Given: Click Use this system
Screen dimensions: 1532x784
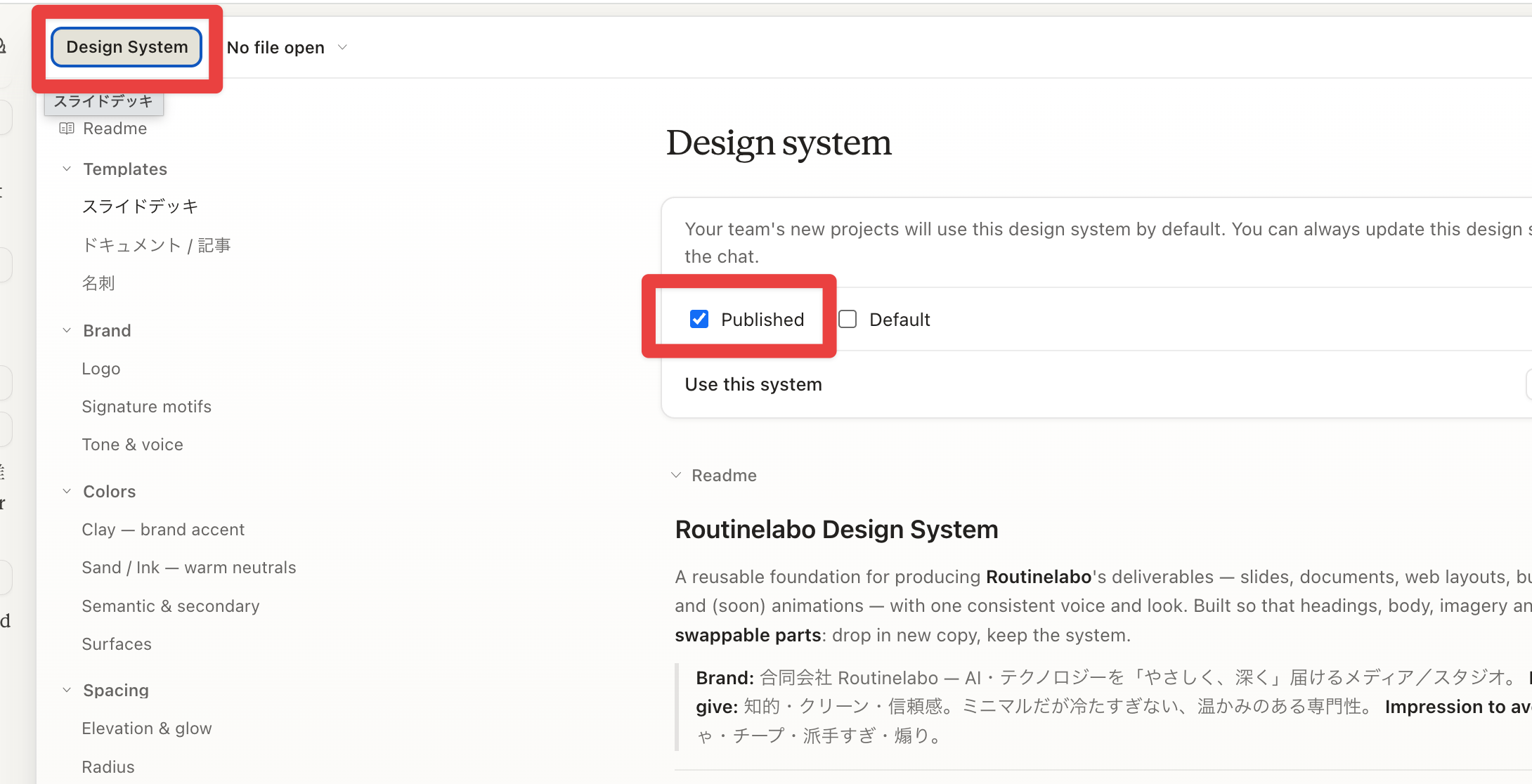Looking at the screenshot, I should (x=753, y=384).
